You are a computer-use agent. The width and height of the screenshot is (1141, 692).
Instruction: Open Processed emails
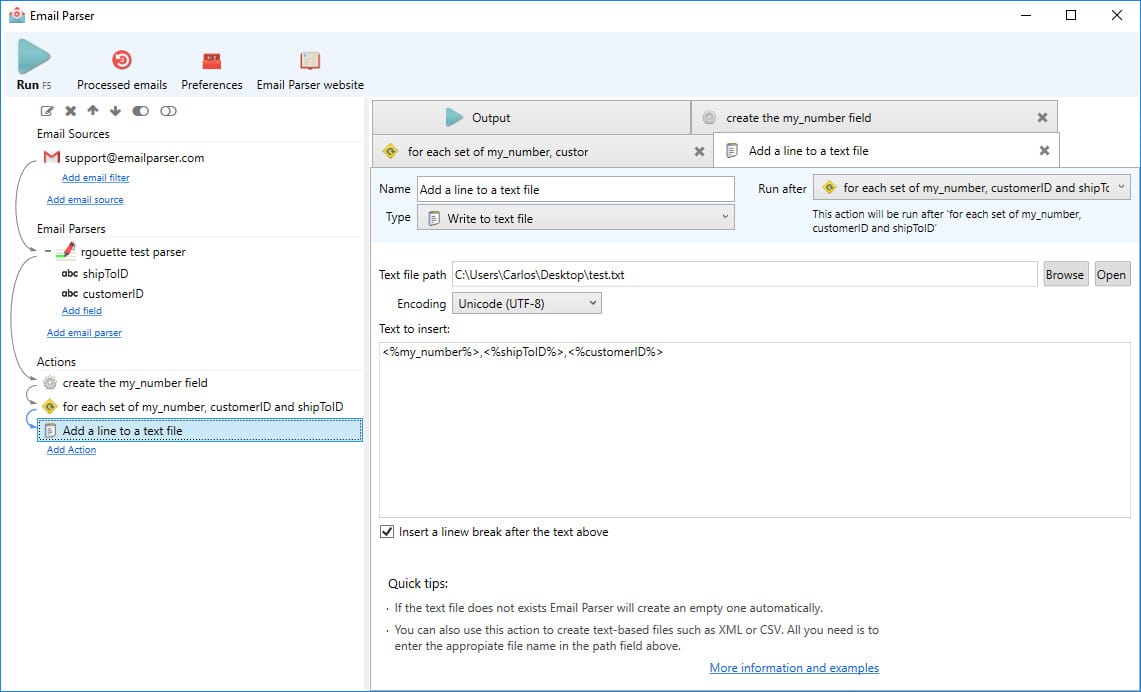pyautogui.click(x=122, y=71)
